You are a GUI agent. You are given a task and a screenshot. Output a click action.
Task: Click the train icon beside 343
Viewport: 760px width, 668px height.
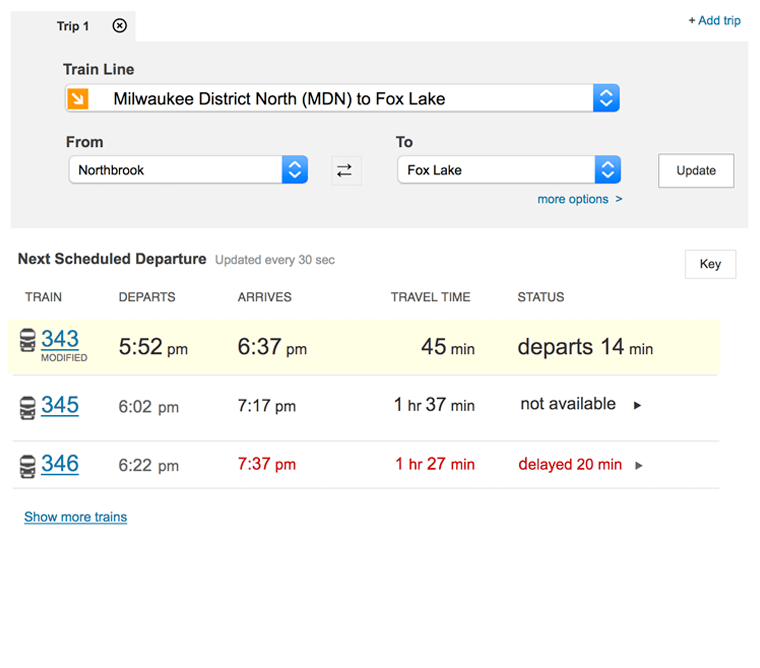tap(28, 340)
